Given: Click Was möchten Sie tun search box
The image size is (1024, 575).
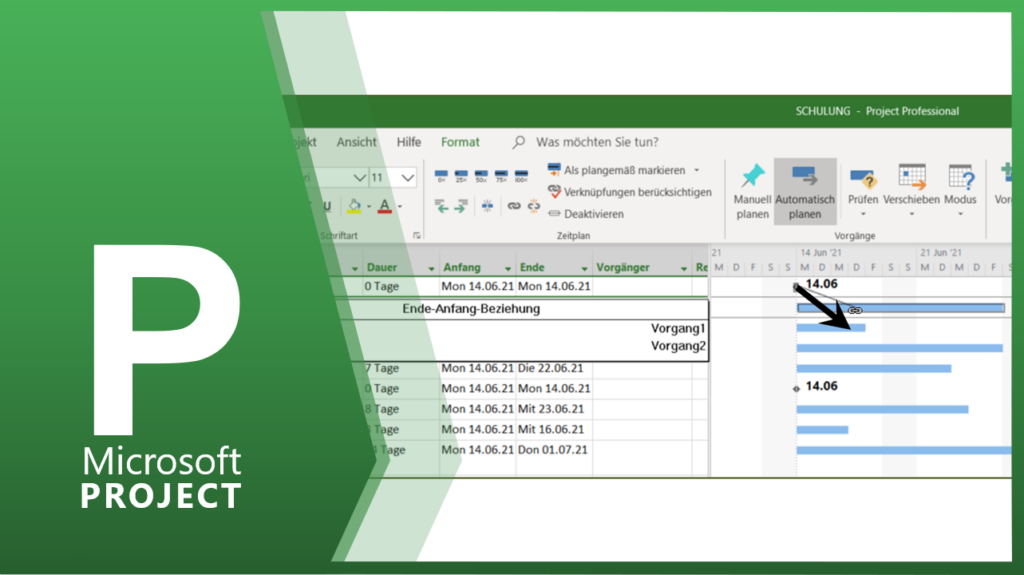Looking at the screenshot, I should (x=597, y=142).
